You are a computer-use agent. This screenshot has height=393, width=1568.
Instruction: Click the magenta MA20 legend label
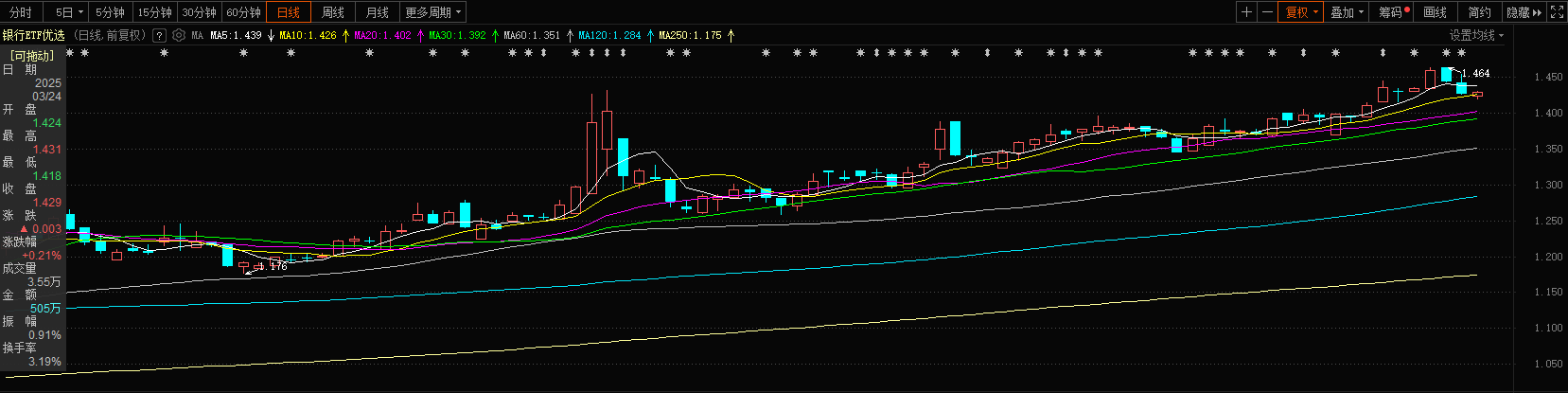coord(382,35)
